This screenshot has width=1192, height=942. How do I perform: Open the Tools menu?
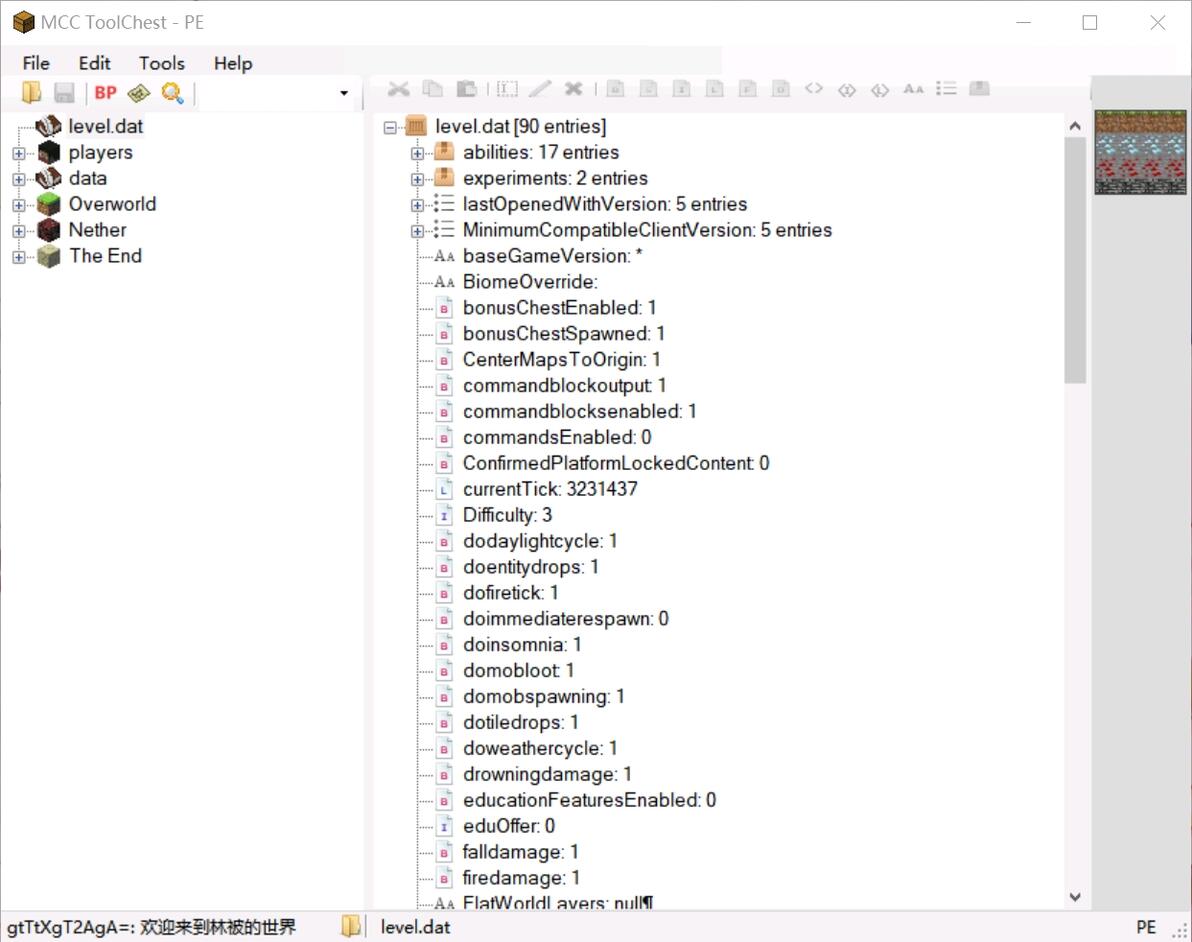pos(161,63)
